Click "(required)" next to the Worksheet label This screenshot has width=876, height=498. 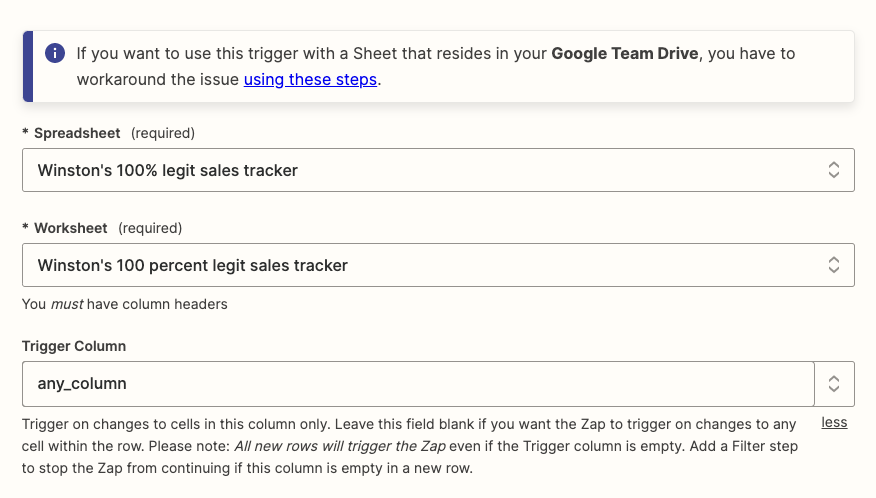click(150, 228)
